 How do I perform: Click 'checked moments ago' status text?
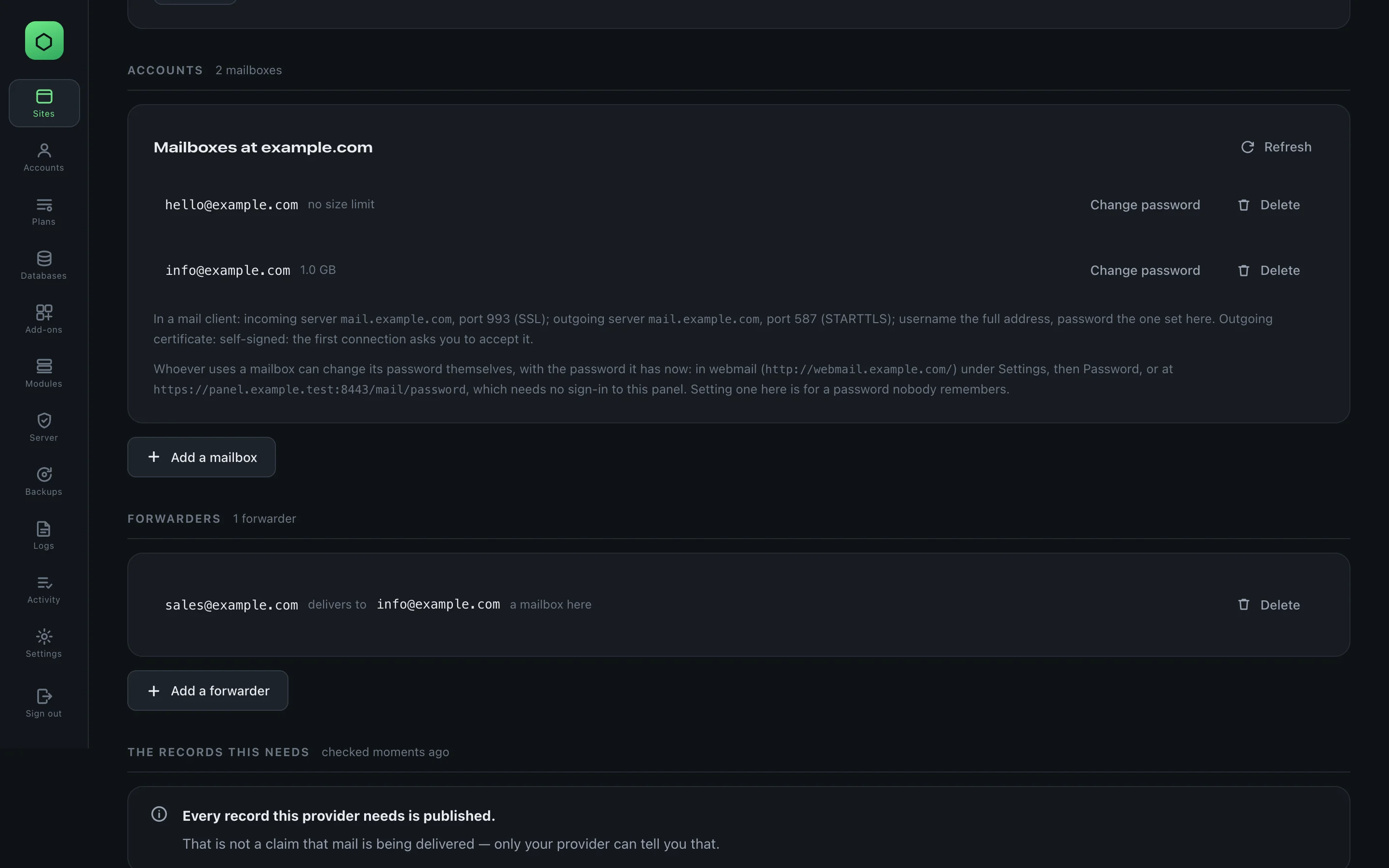(x=385, y=752)
